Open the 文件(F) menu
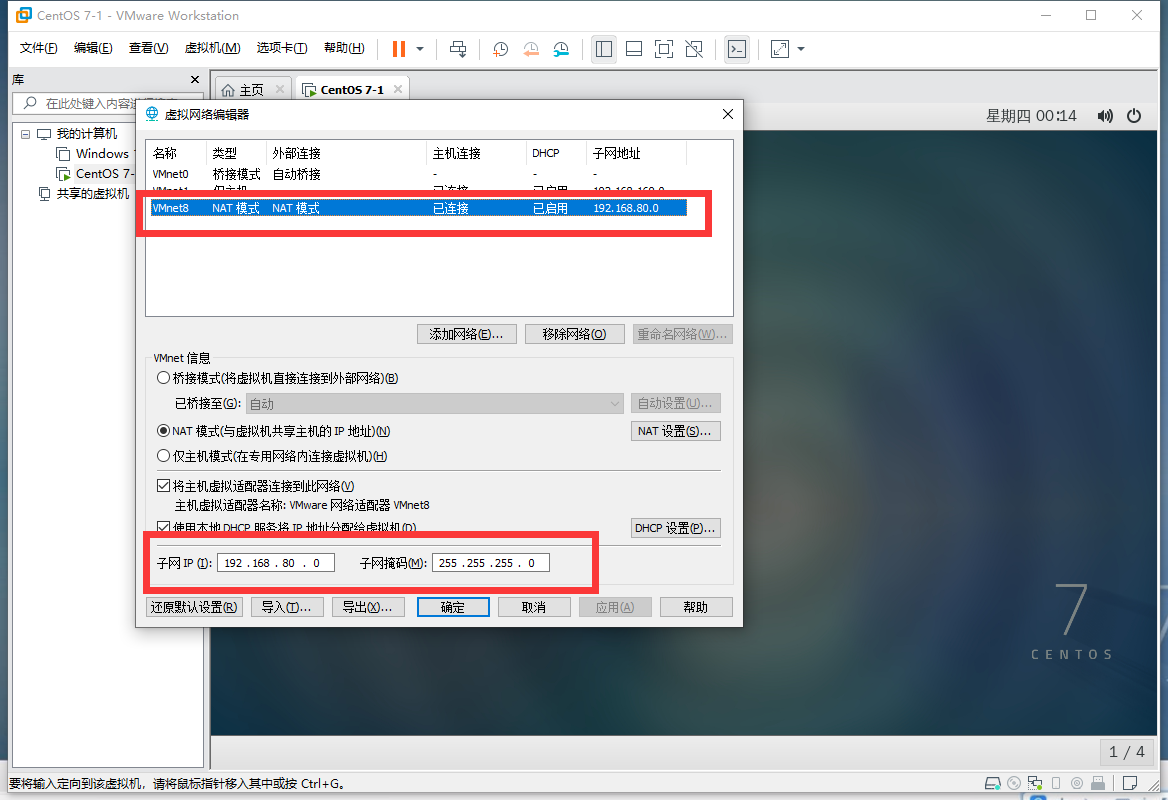The height and width of the screenshot is (800, 1168). (x=38, y=48)
